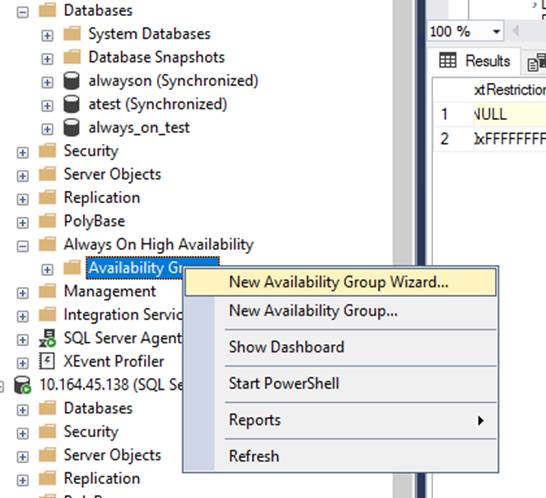
Task: Expand Integration Services node
Action: coord(23,316)
